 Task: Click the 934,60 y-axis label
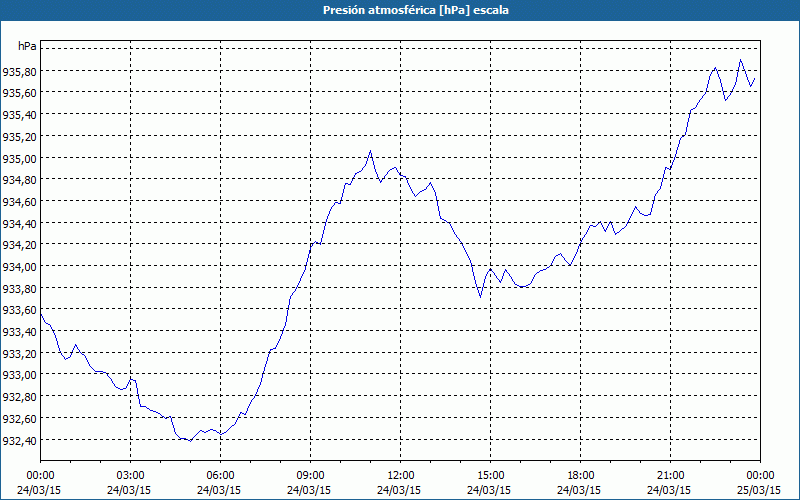(x=19, y=202)
